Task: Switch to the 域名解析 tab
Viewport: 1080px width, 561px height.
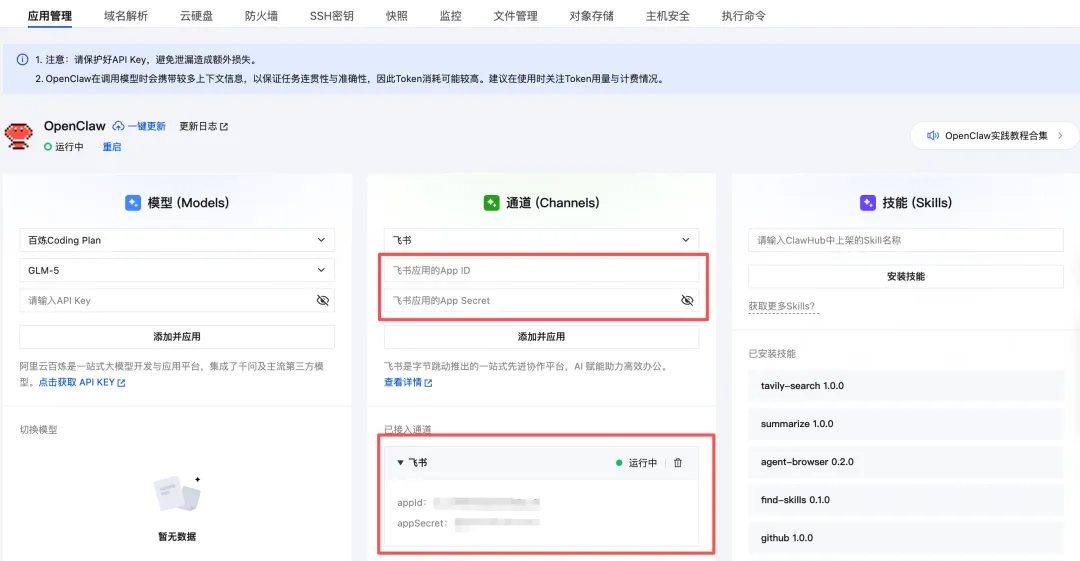Action: click(x=126, y=16)
